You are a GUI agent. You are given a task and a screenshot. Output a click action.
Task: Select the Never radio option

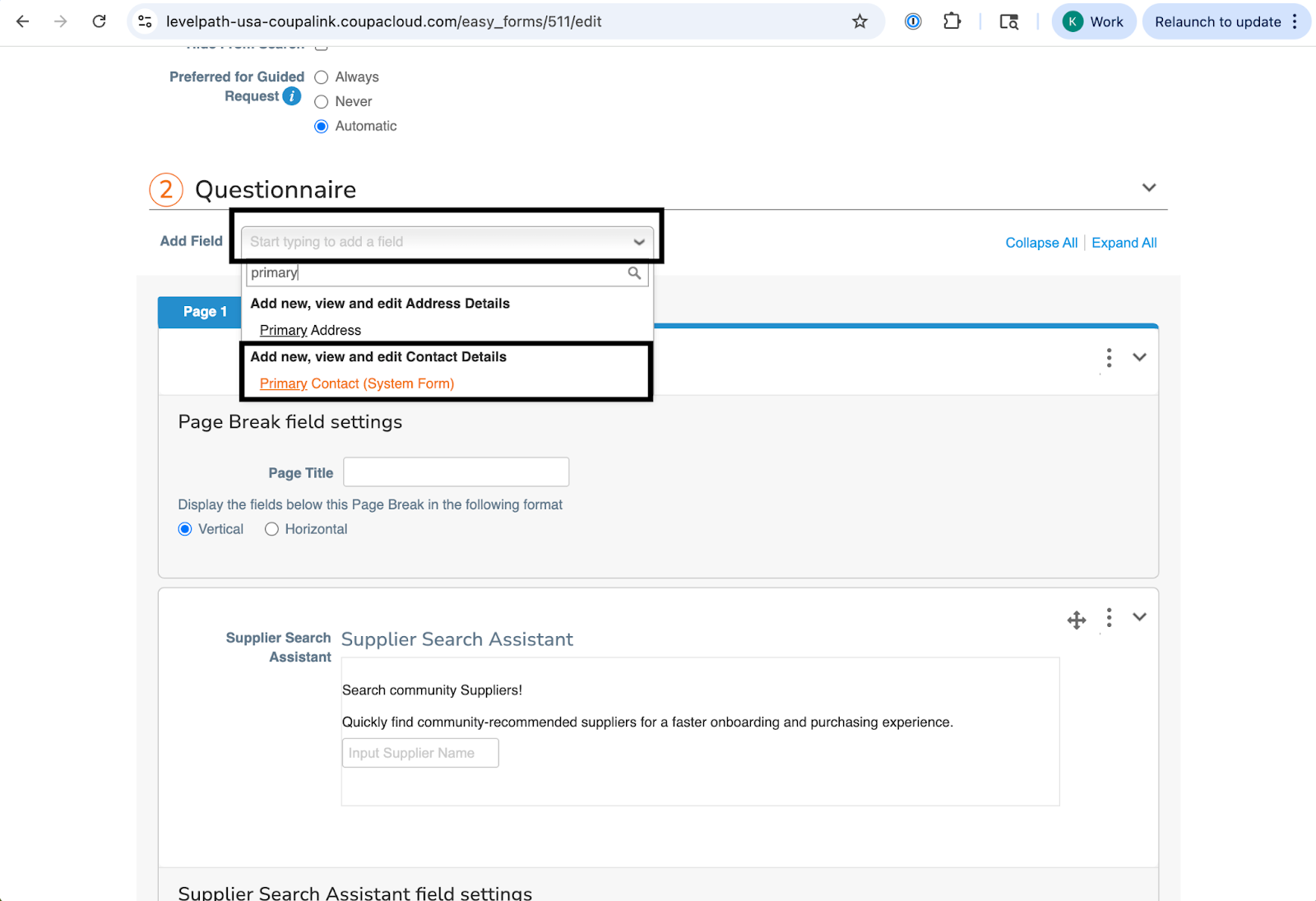pyautogui.click(x=322, y=102)
